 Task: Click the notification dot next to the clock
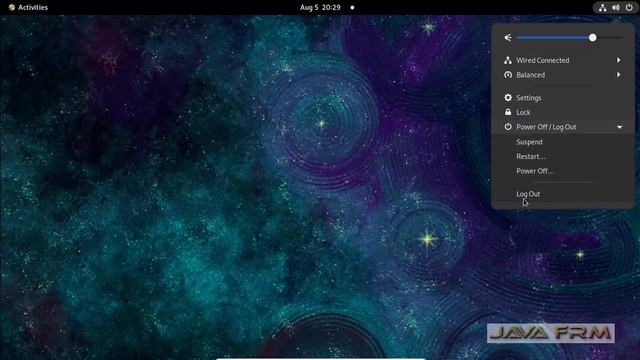[352, 7]
